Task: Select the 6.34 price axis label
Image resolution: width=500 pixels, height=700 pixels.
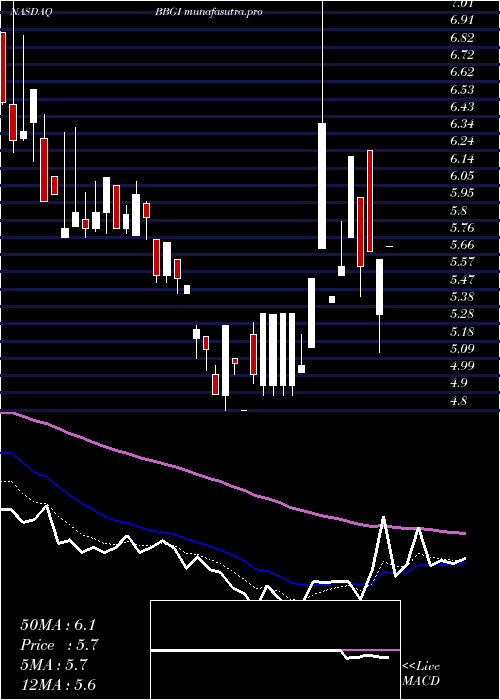Action: click(x=462, y=124)
